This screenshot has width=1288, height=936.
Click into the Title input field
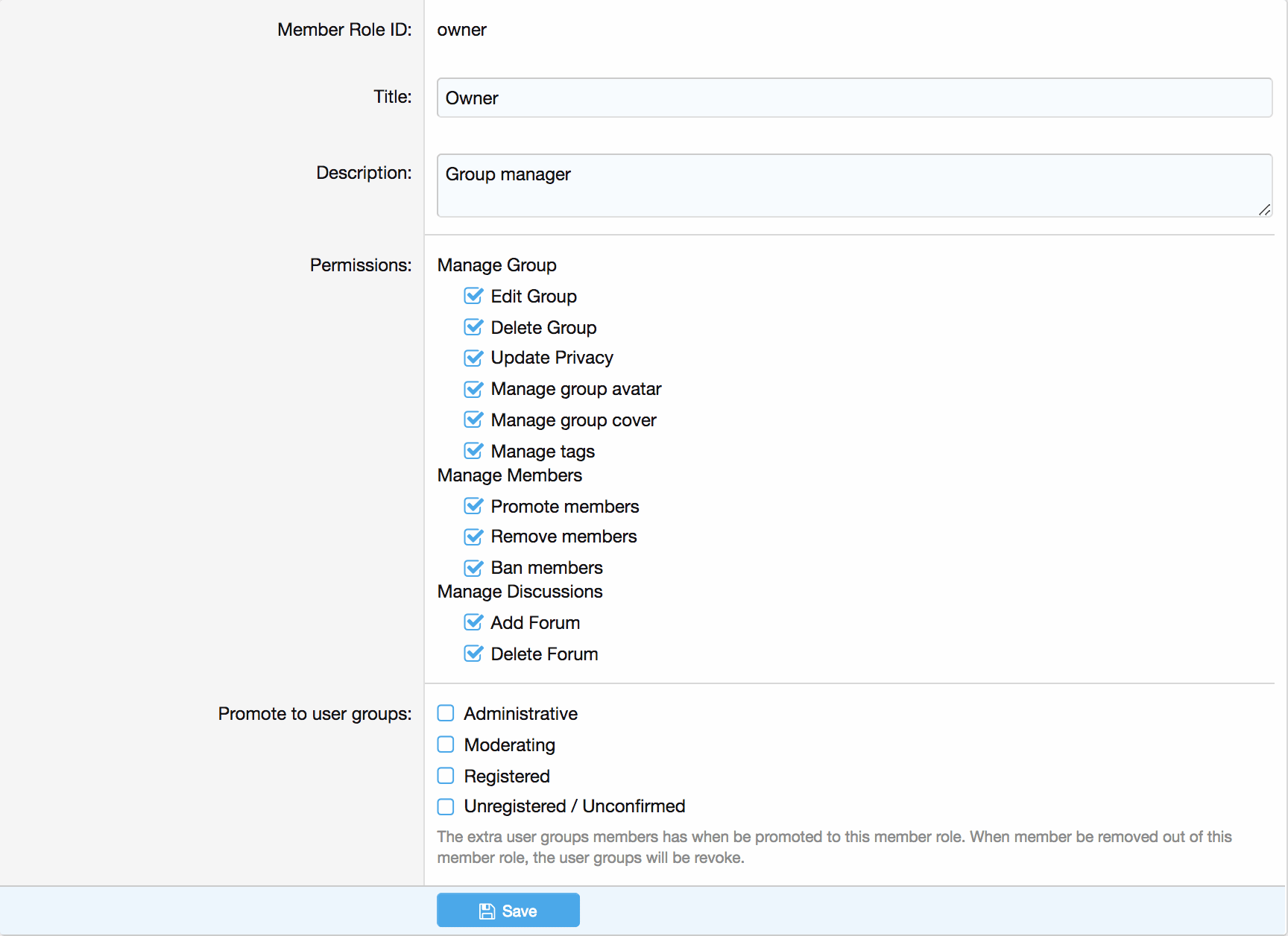tap(853, 98)
